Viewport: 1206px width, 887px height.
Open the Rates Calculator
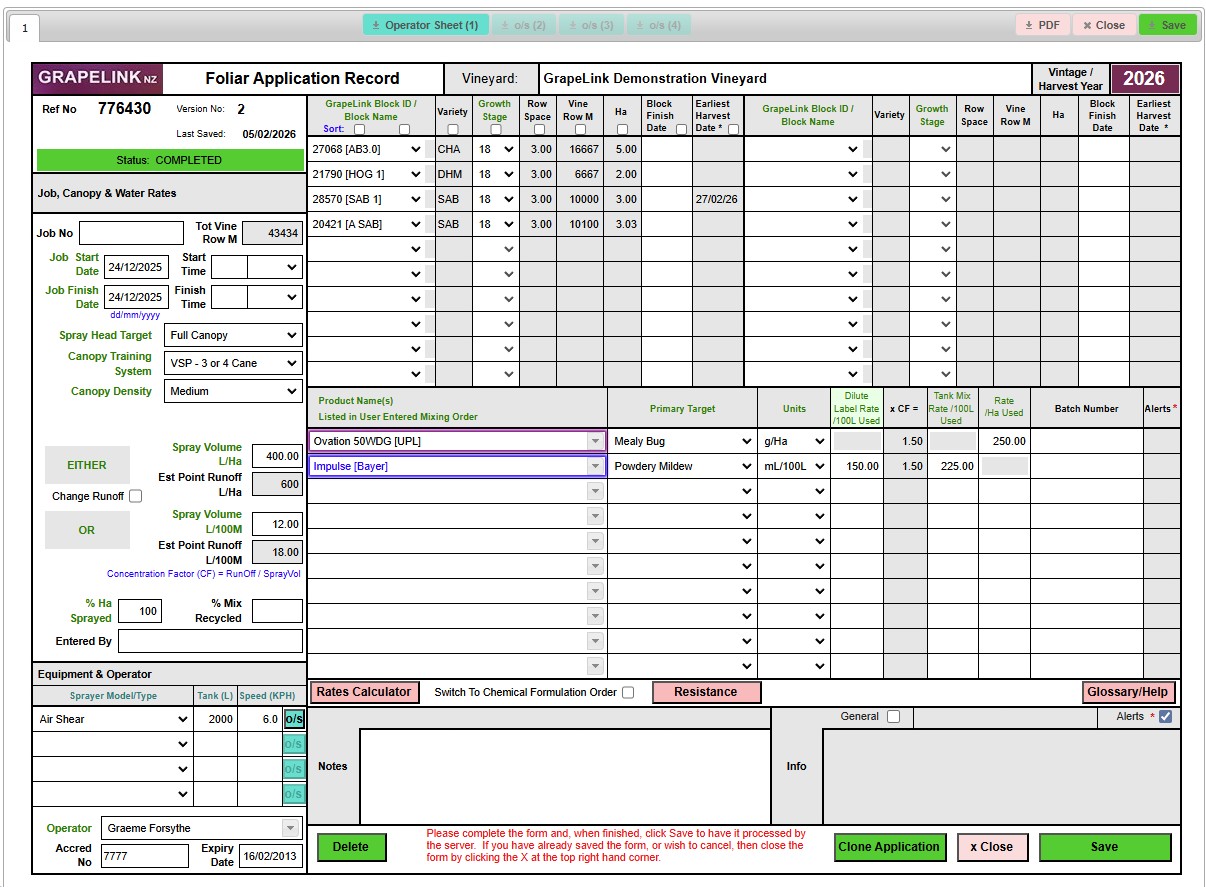click(x=364, y=692)
